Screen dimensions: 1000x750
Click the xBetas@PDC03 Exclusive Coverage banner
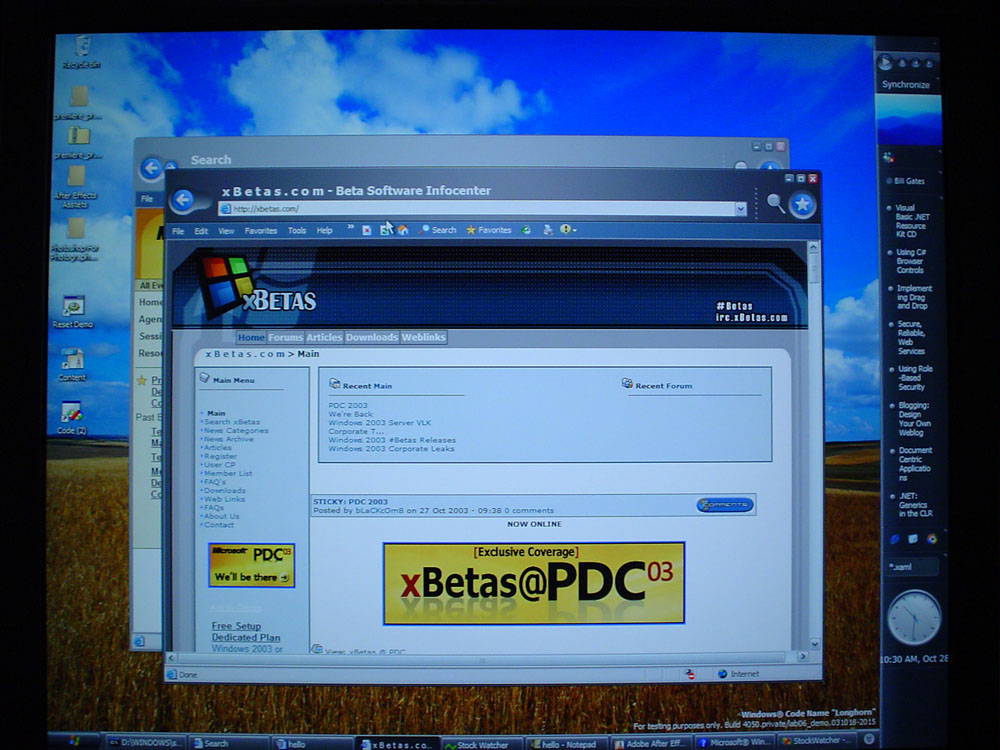534,583
